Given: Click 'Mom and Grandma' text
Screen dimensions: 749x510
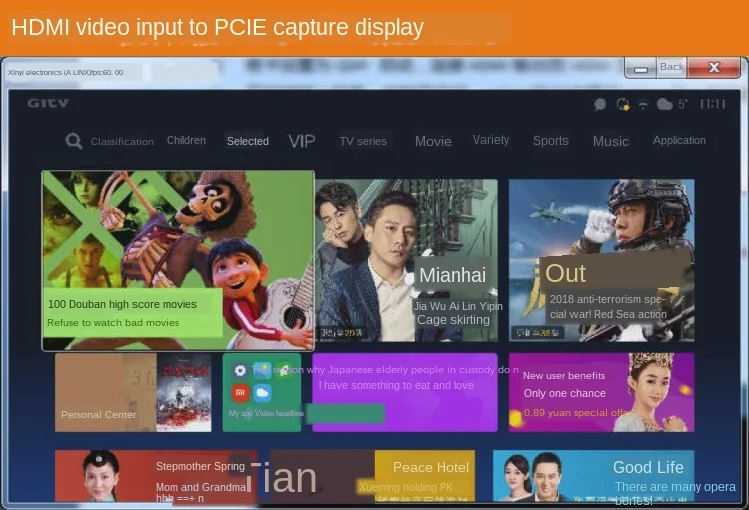Looking at the screenshot, I should (201, 487).
